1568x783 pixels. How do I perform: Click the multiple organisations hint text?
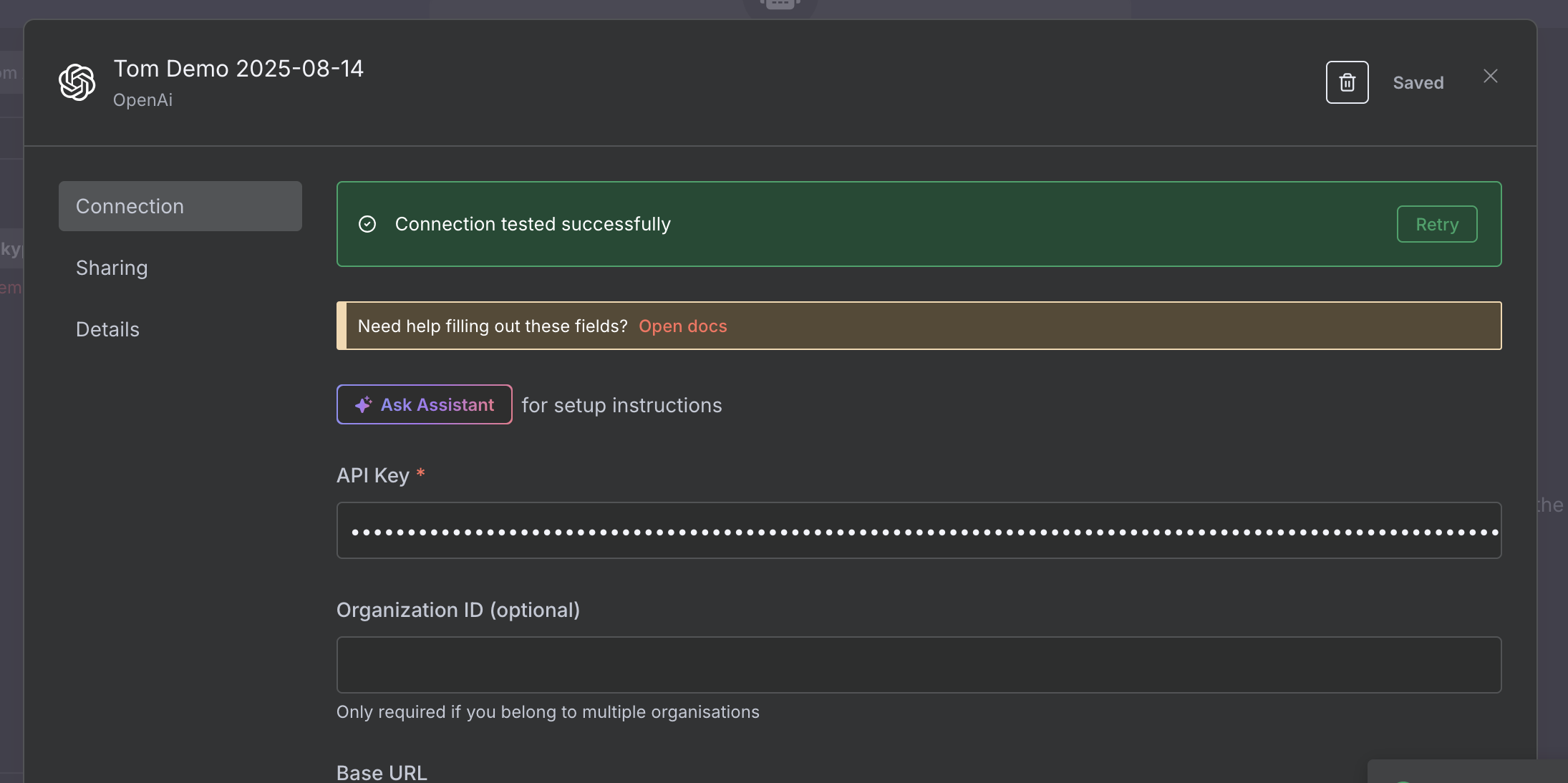tap(548, 712)
